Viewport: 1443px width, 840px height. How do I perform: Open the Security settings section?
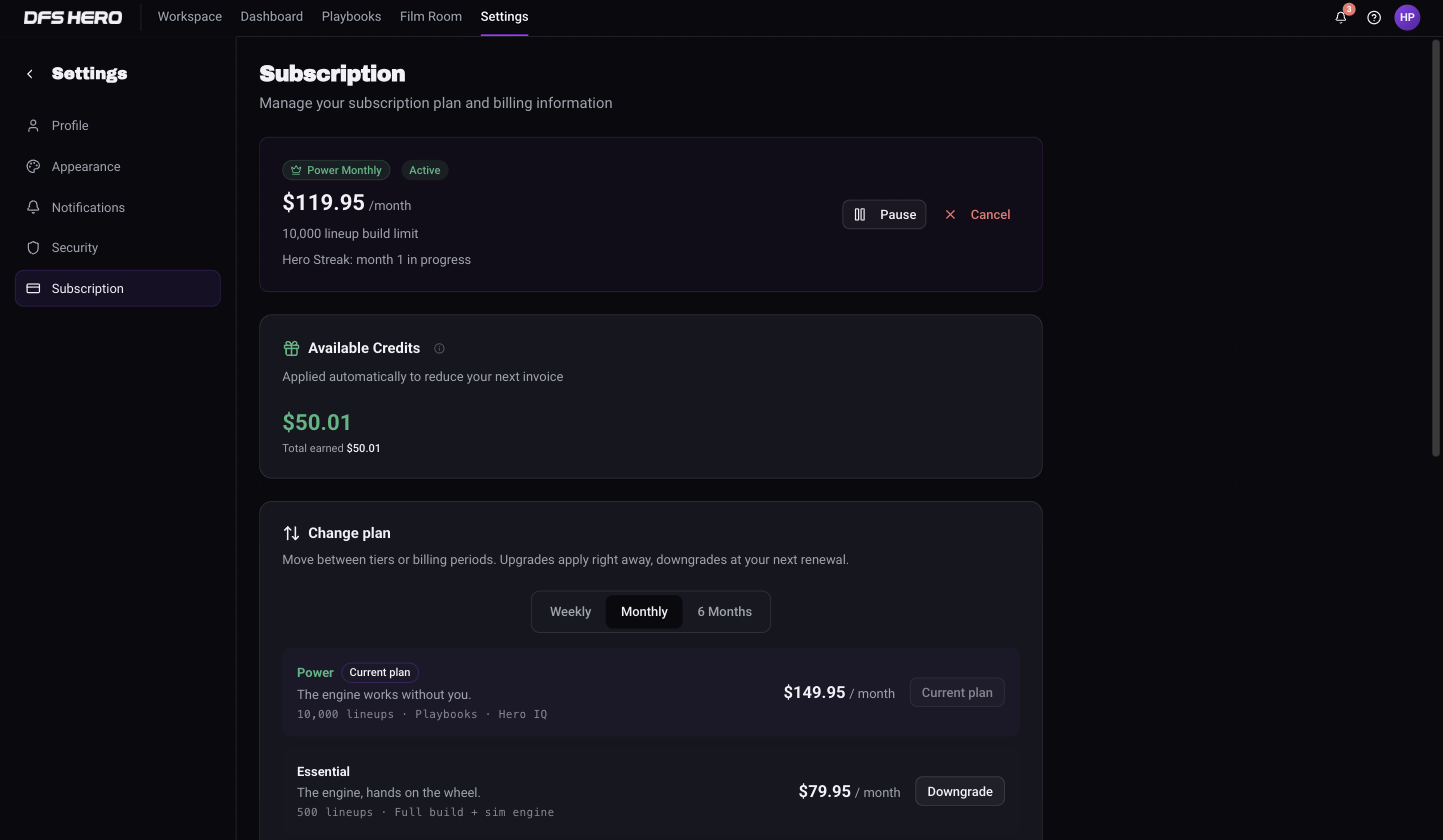[x=118, y=247]
